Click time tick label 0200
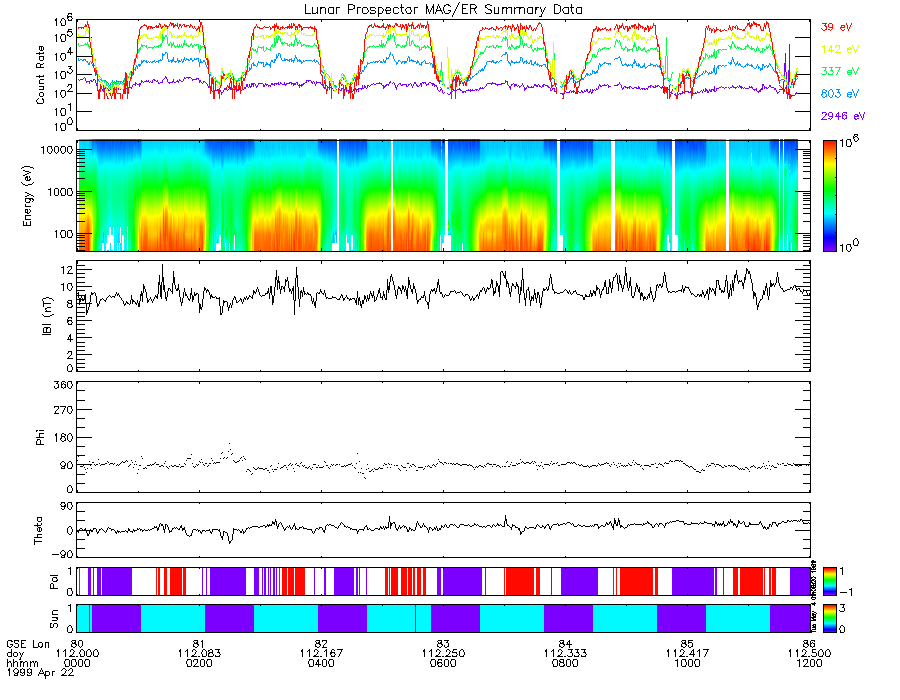This screenshot has height=700, width=900. coord(199,663)
